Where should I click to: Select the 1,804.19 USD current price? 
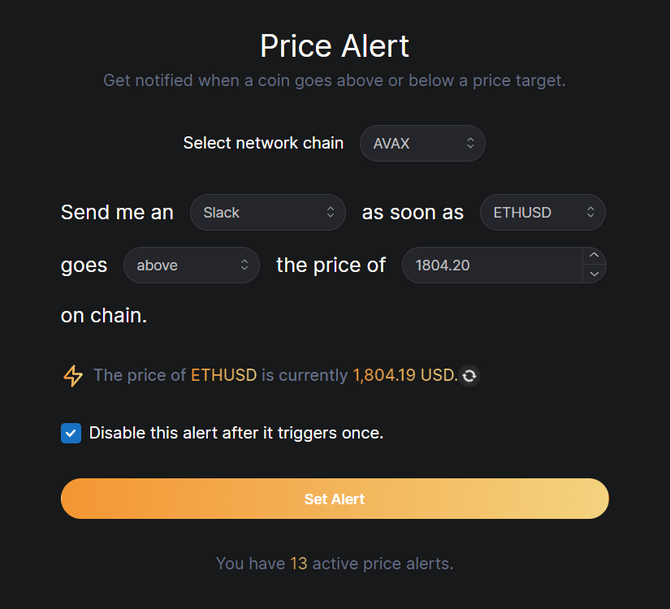[404, 375]
